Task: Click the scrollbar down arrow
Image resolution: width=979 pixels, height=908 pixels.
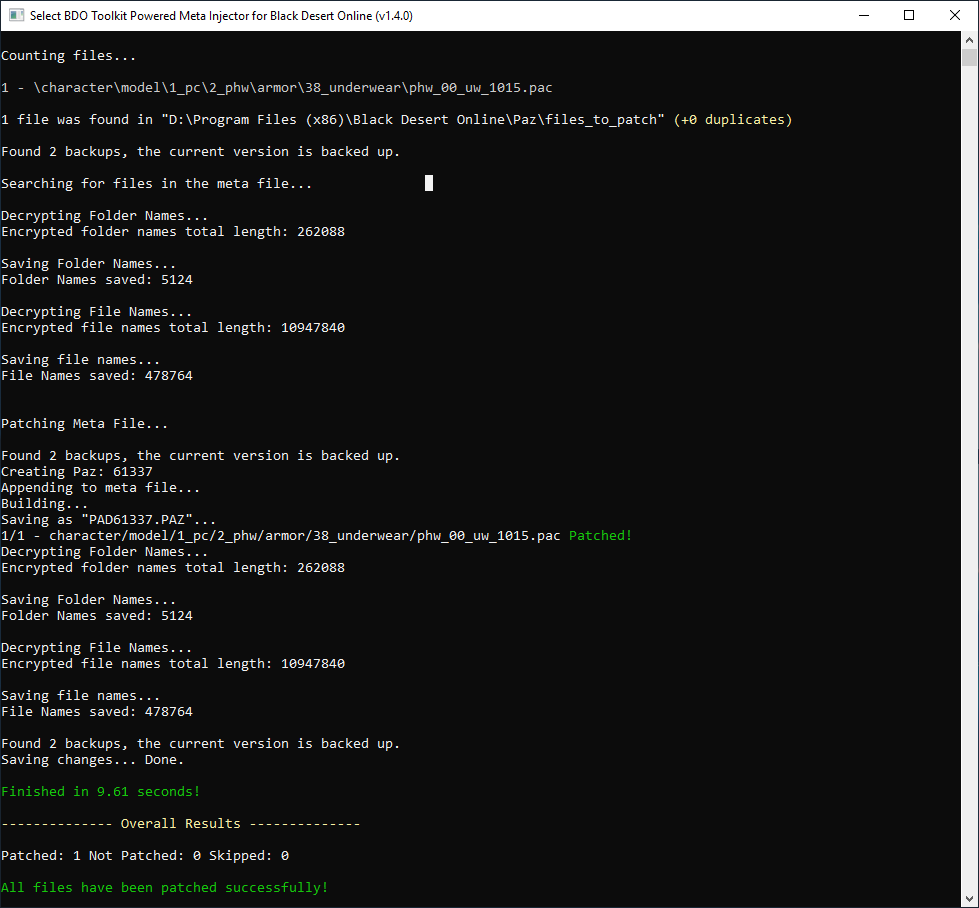Action: pos(969,899)
